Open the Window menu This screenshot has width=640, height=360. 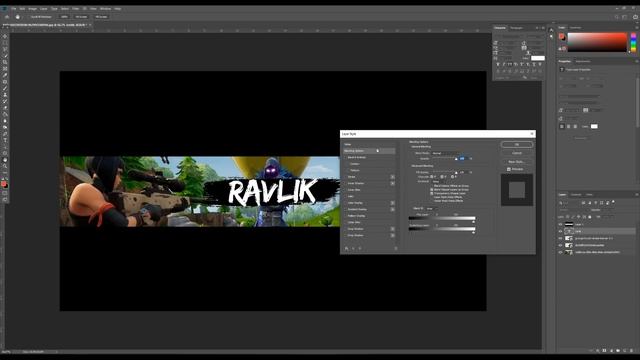pos(105,9)
